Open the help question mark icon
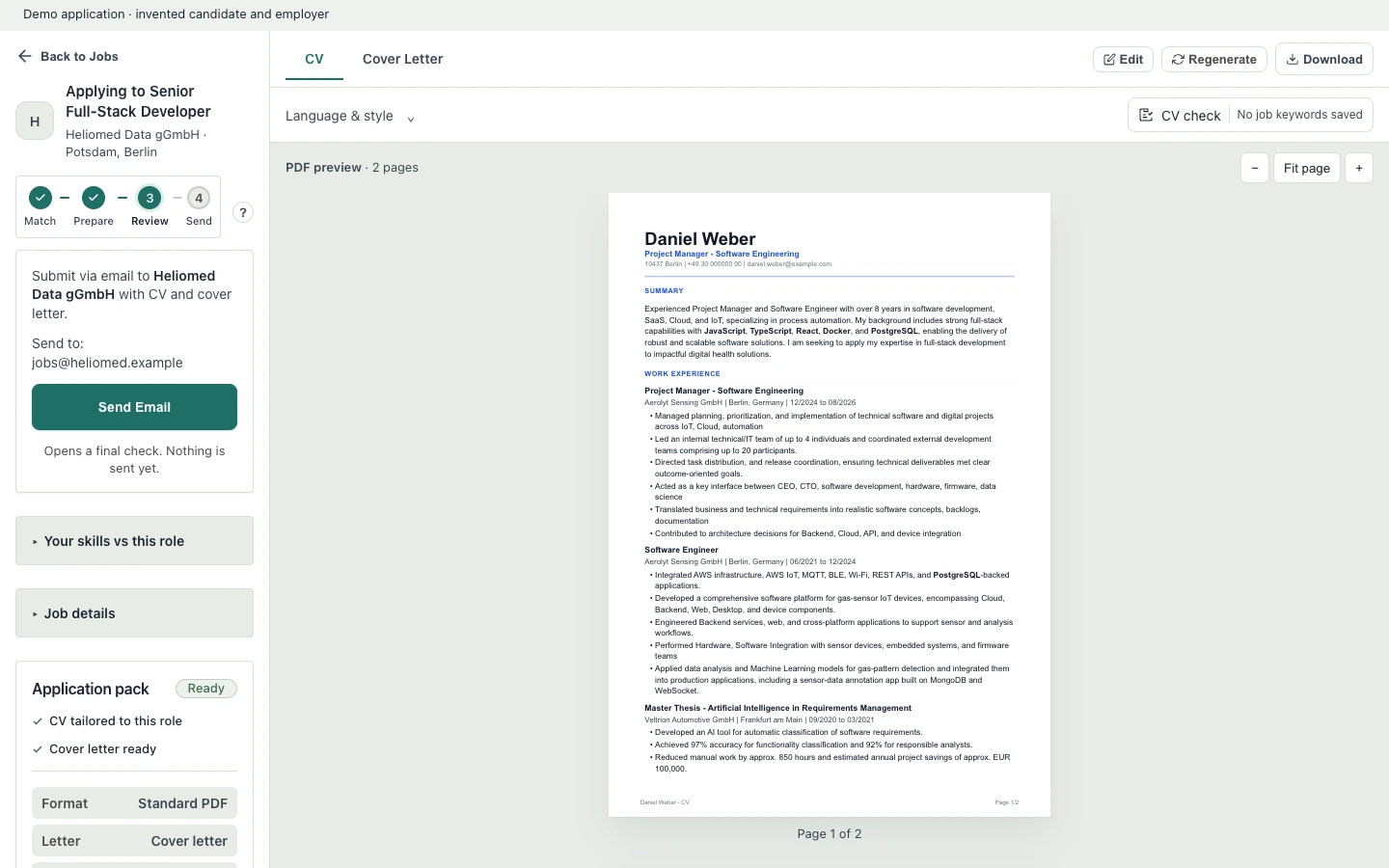The image size is (1389, 868). [243, 212]
